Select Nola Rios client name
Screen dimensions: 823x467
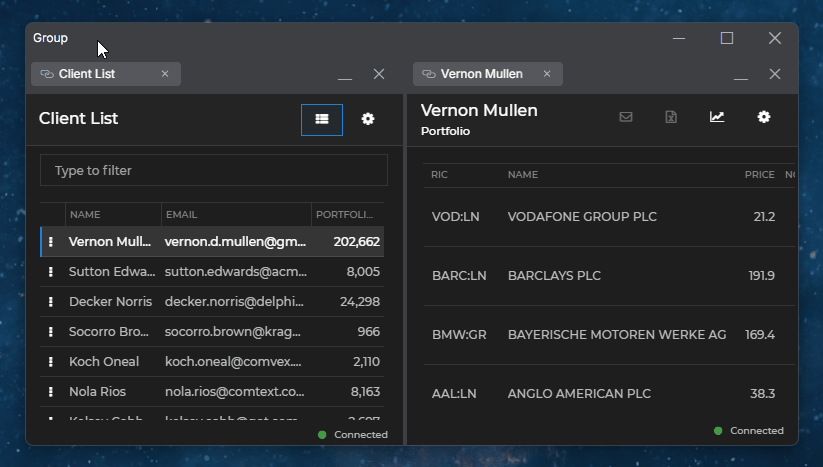tap(97, 391)
